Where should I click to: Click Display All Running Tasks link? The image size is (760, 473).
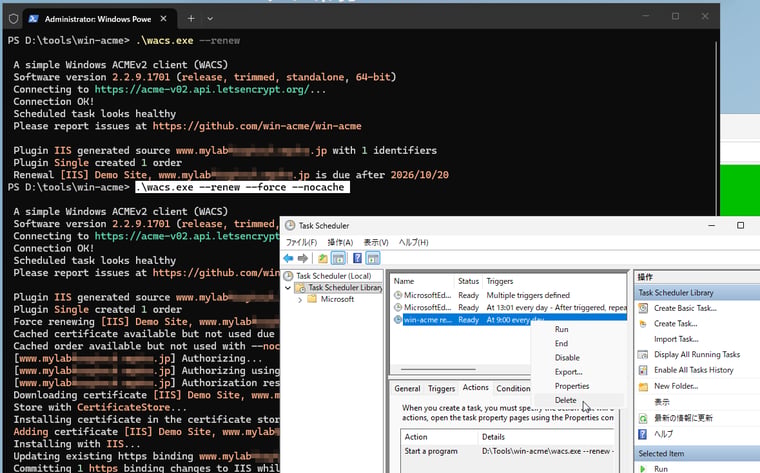[x=697, y=355]
